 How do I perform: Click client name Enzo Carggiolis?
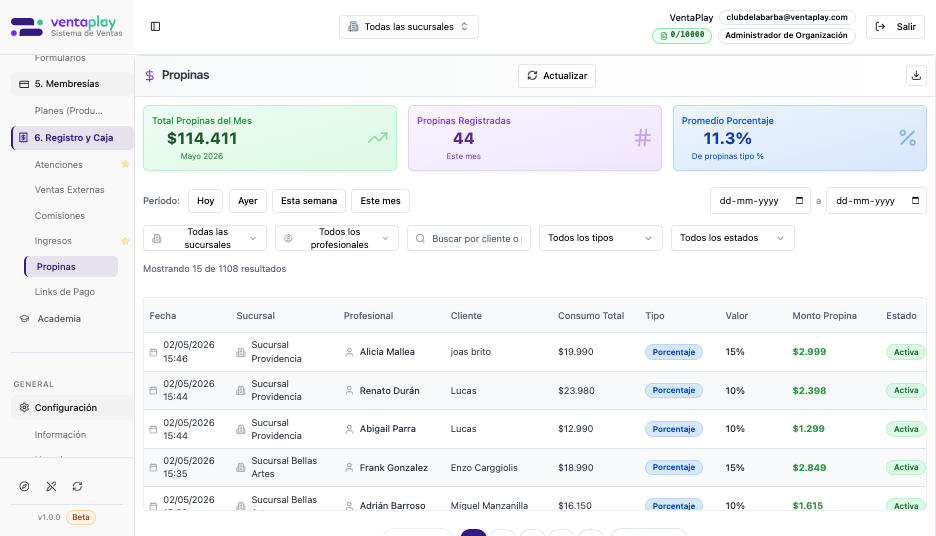484,467
